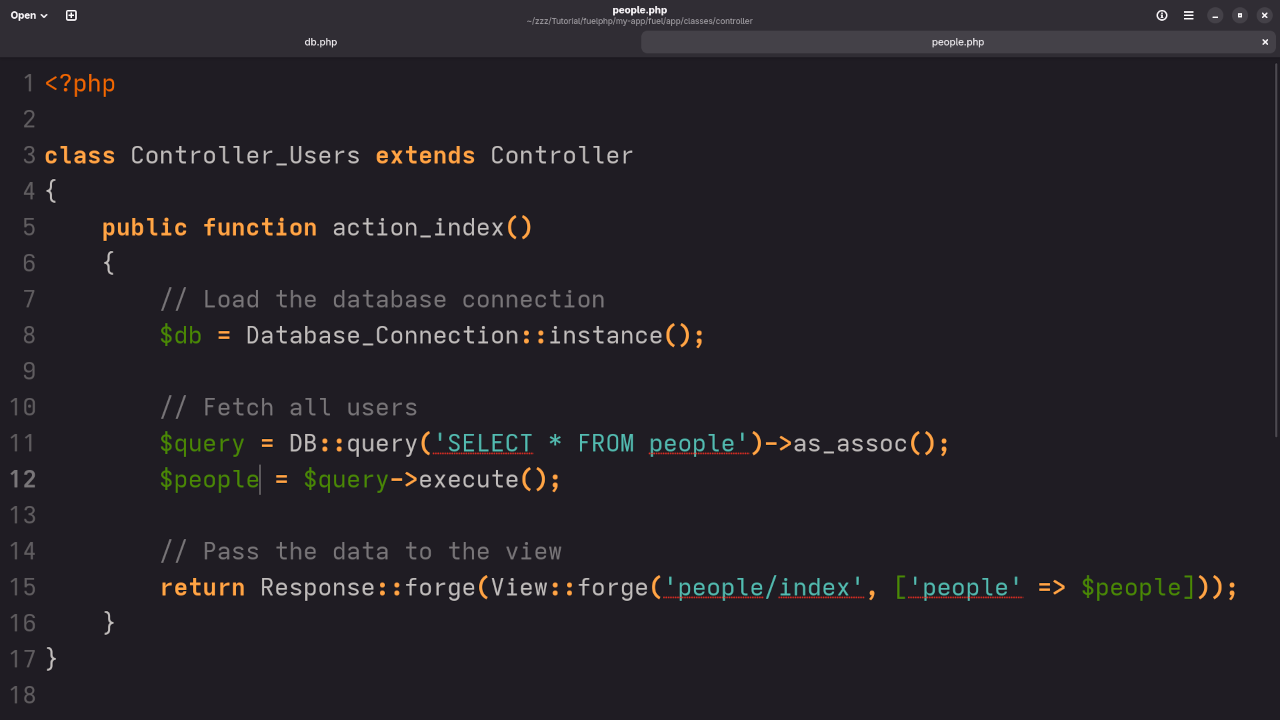The image size is (1280, 720).
Task: Select the people.php tab
Action: [x=958, y=42]
